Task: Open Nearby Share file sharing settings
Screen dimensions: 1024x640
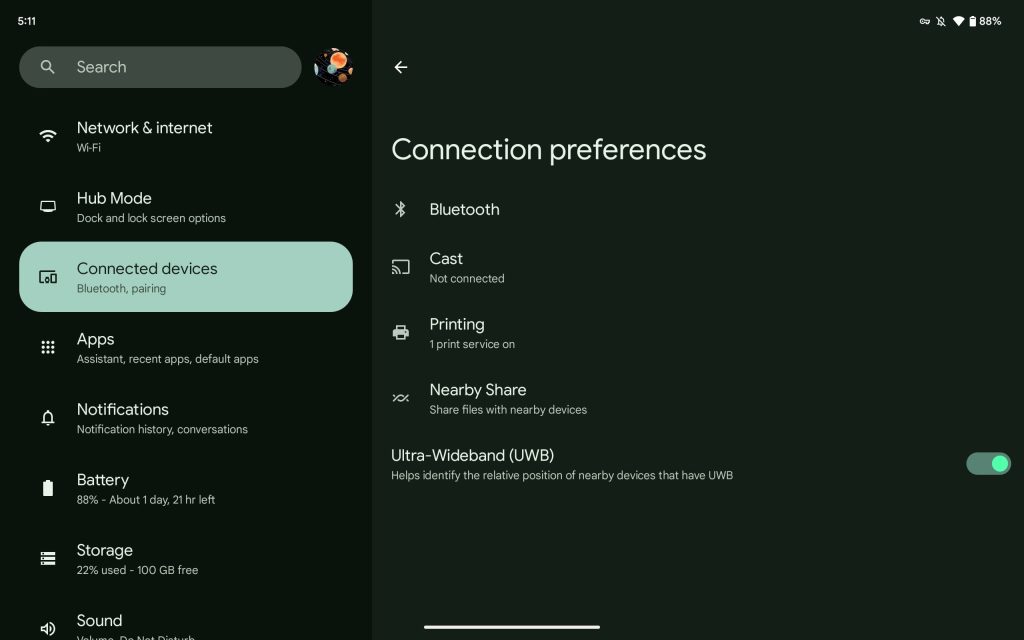Action: point(507,398)
